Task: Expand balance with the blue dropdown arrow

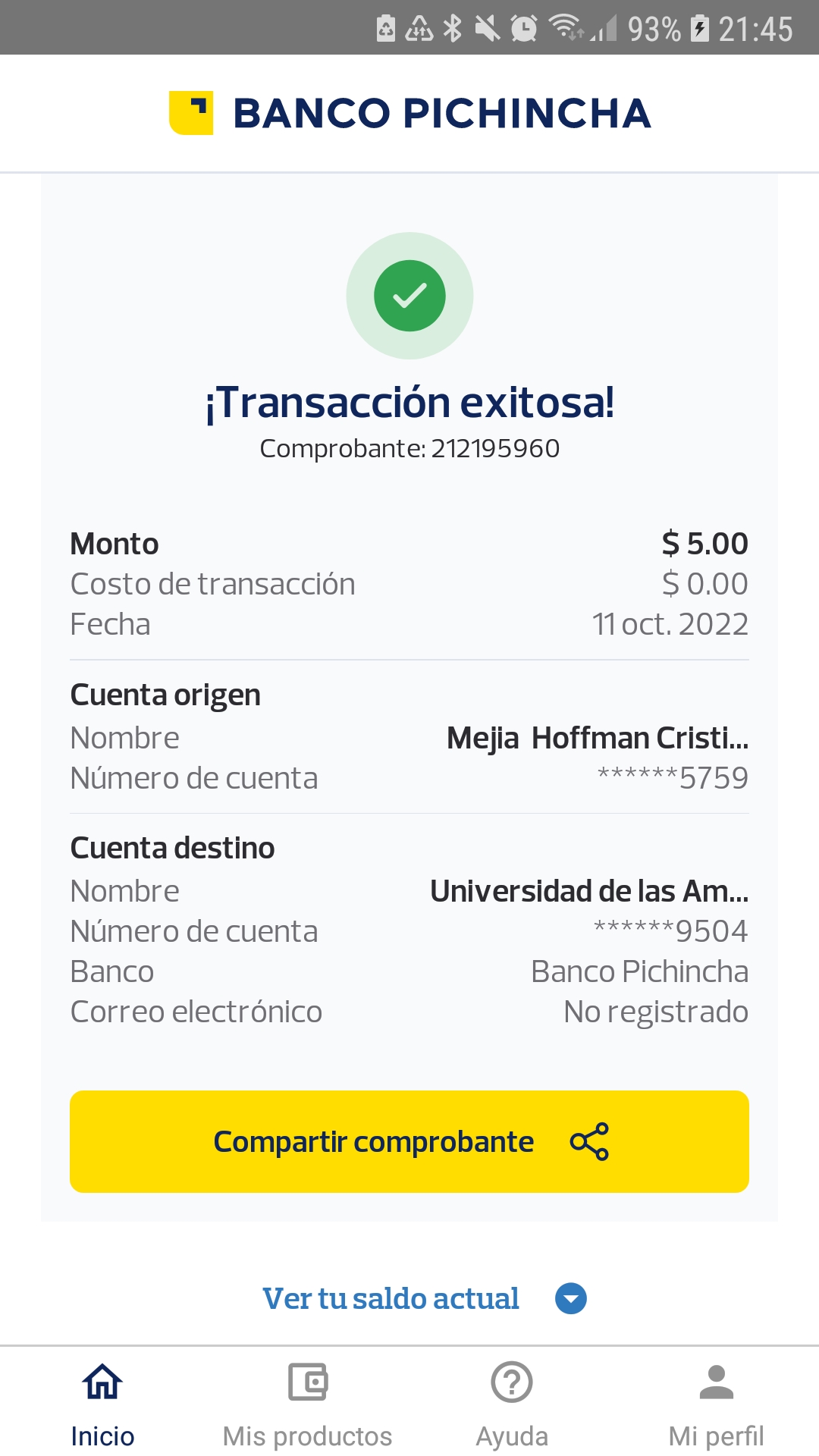Action: (571, 1298)
